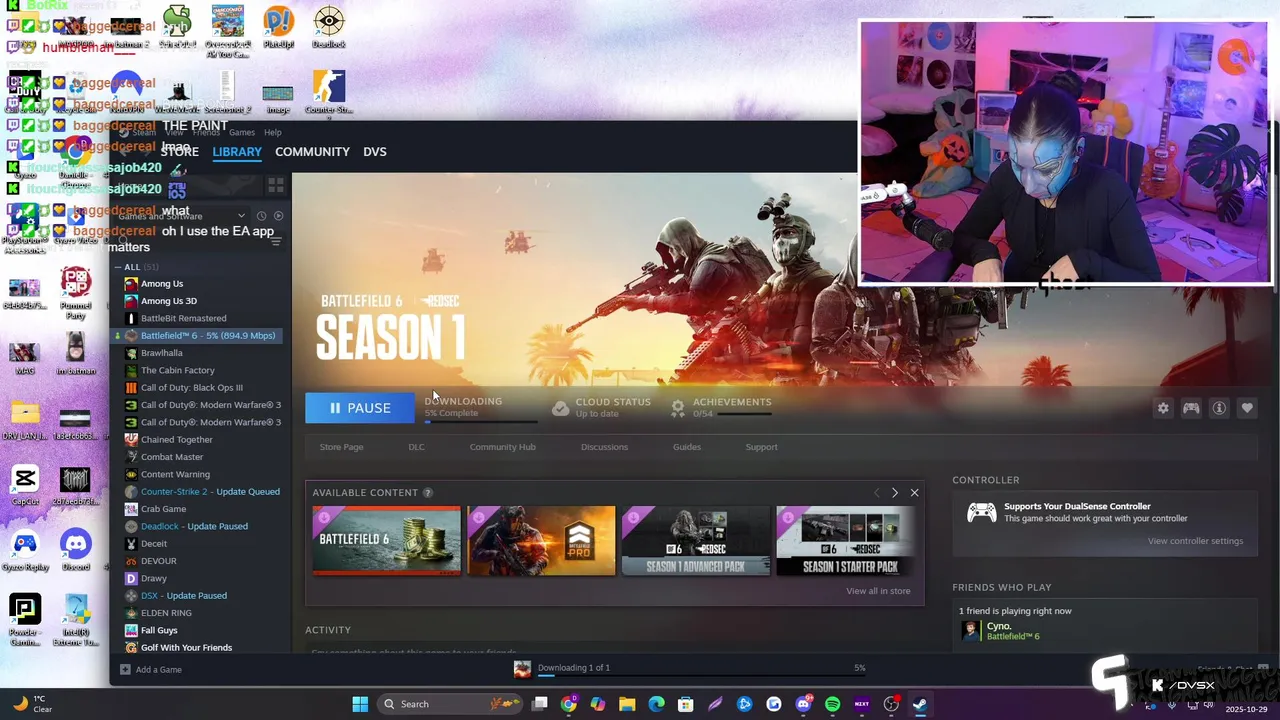1280x720 pixels.
Task: Open the Discussions link
Action: point(604,447)
